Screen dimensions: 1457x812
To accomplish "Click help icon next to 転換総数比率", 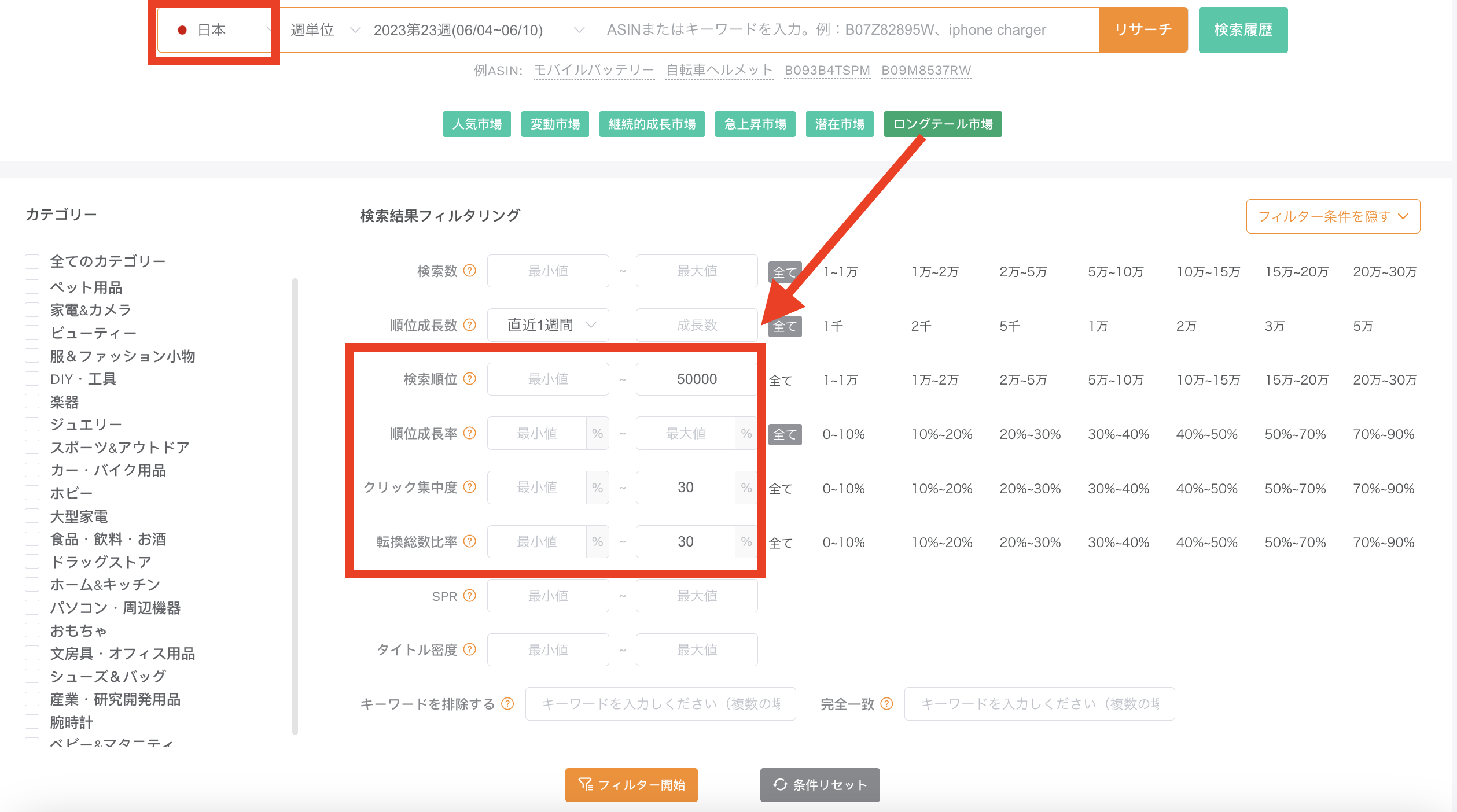I will 470,541.
